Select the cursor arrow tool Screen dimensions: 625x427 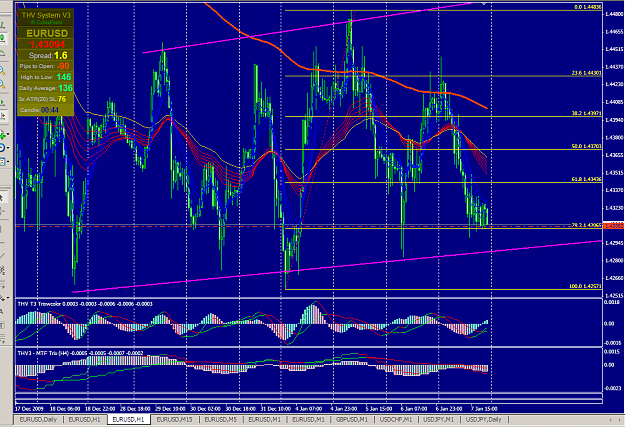[2, 198]
